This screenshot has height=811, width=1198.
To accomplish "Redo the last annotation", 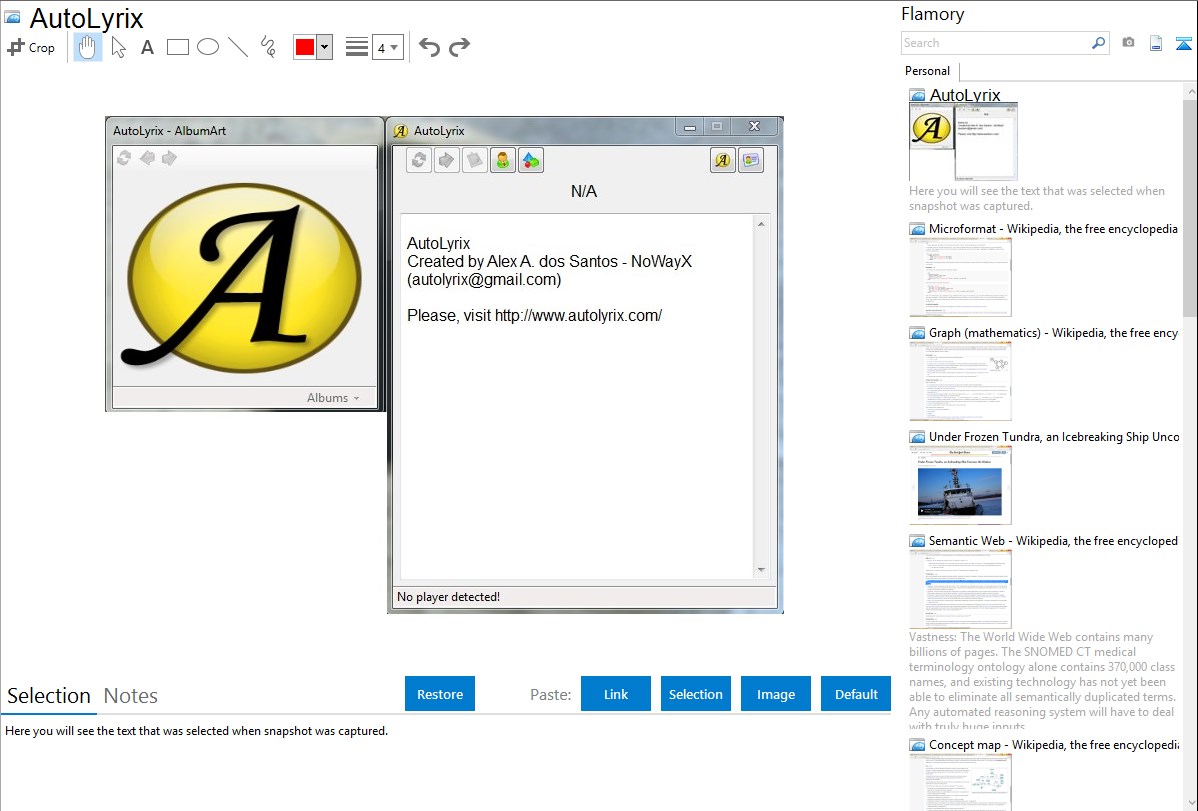I will [x=459, y=47].
